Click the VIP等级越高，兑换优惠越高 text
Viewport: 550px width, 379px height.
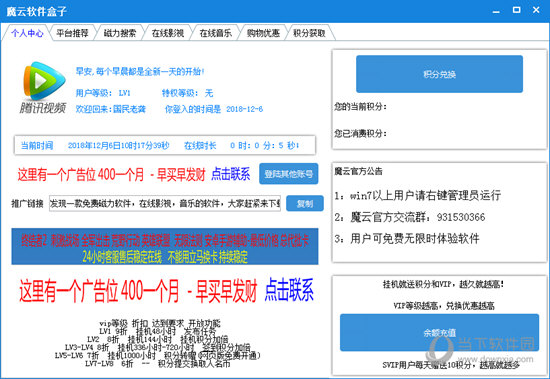click(x=444, y=306)
